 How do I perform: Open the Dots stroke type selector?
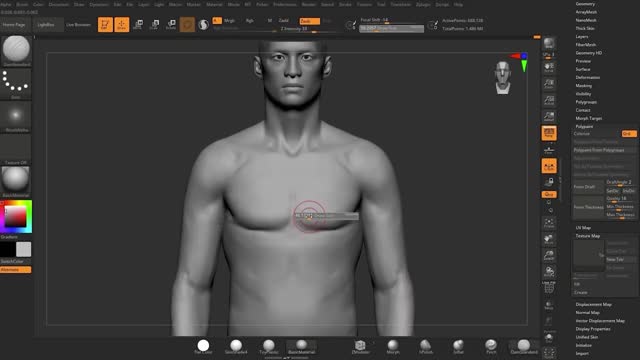click(x=16, y=84)
